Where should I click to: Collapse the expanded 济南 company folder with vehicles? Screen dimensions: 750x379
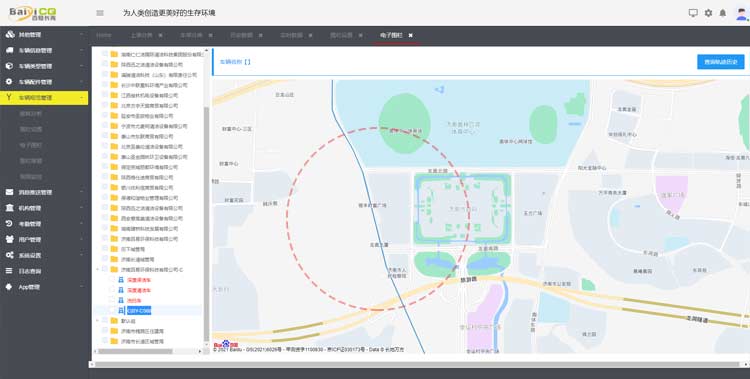[x=98, y=269]
